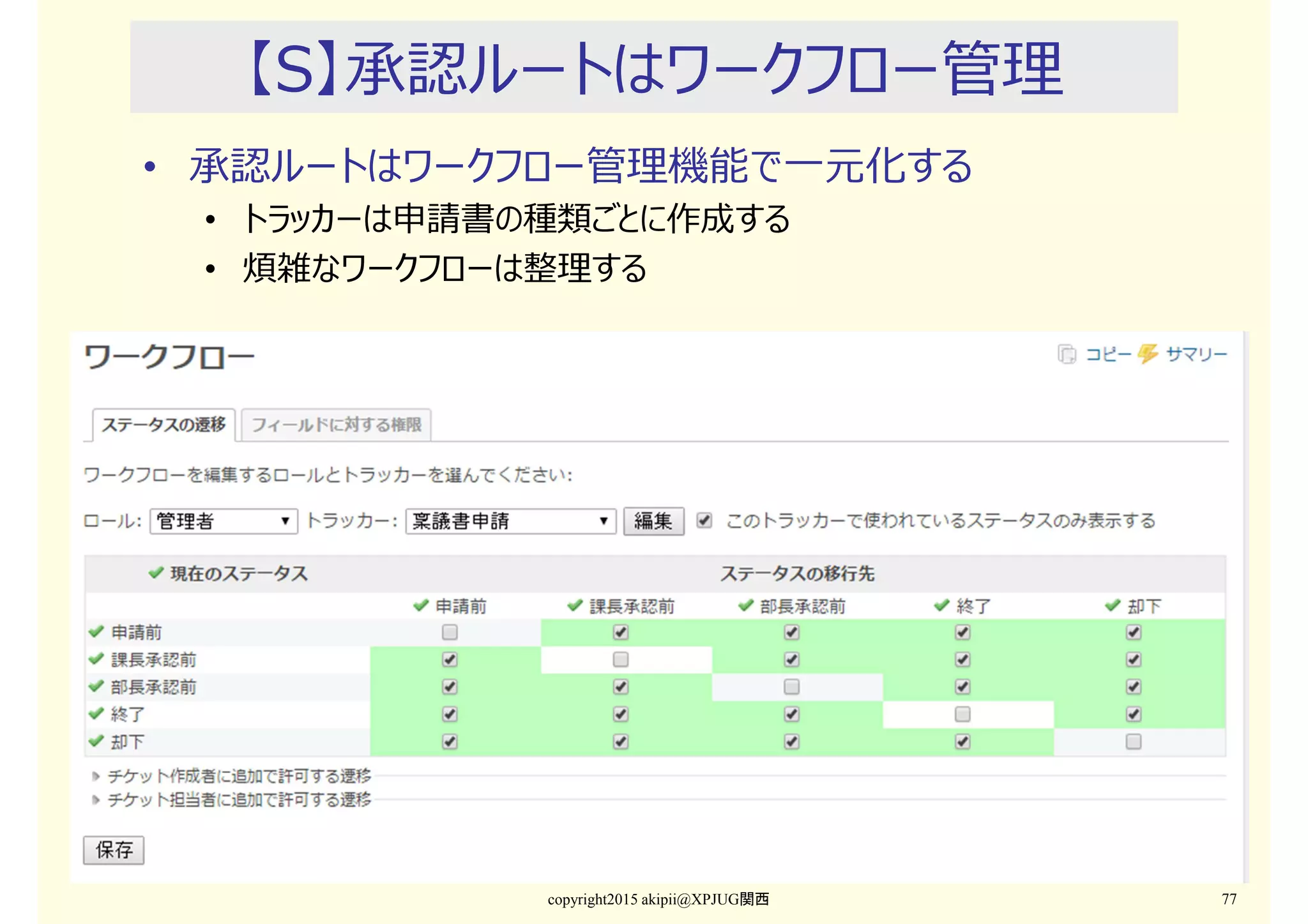Switch to ステータスの遷移 tab

point(164,425)
